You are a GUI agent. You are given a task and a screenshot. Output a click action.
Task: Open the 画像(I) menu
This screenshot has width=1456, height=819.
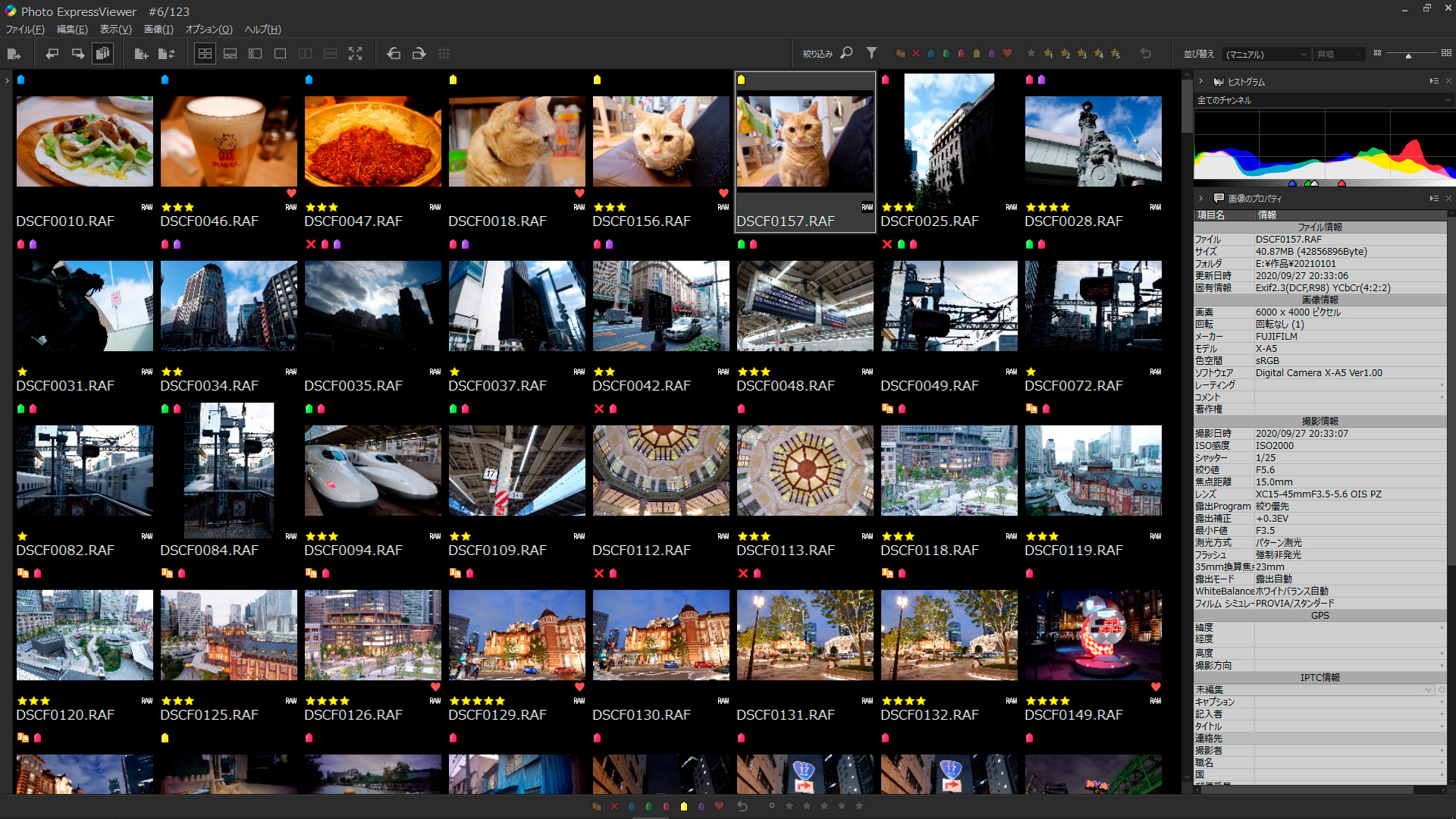click(x=158, y=30)
